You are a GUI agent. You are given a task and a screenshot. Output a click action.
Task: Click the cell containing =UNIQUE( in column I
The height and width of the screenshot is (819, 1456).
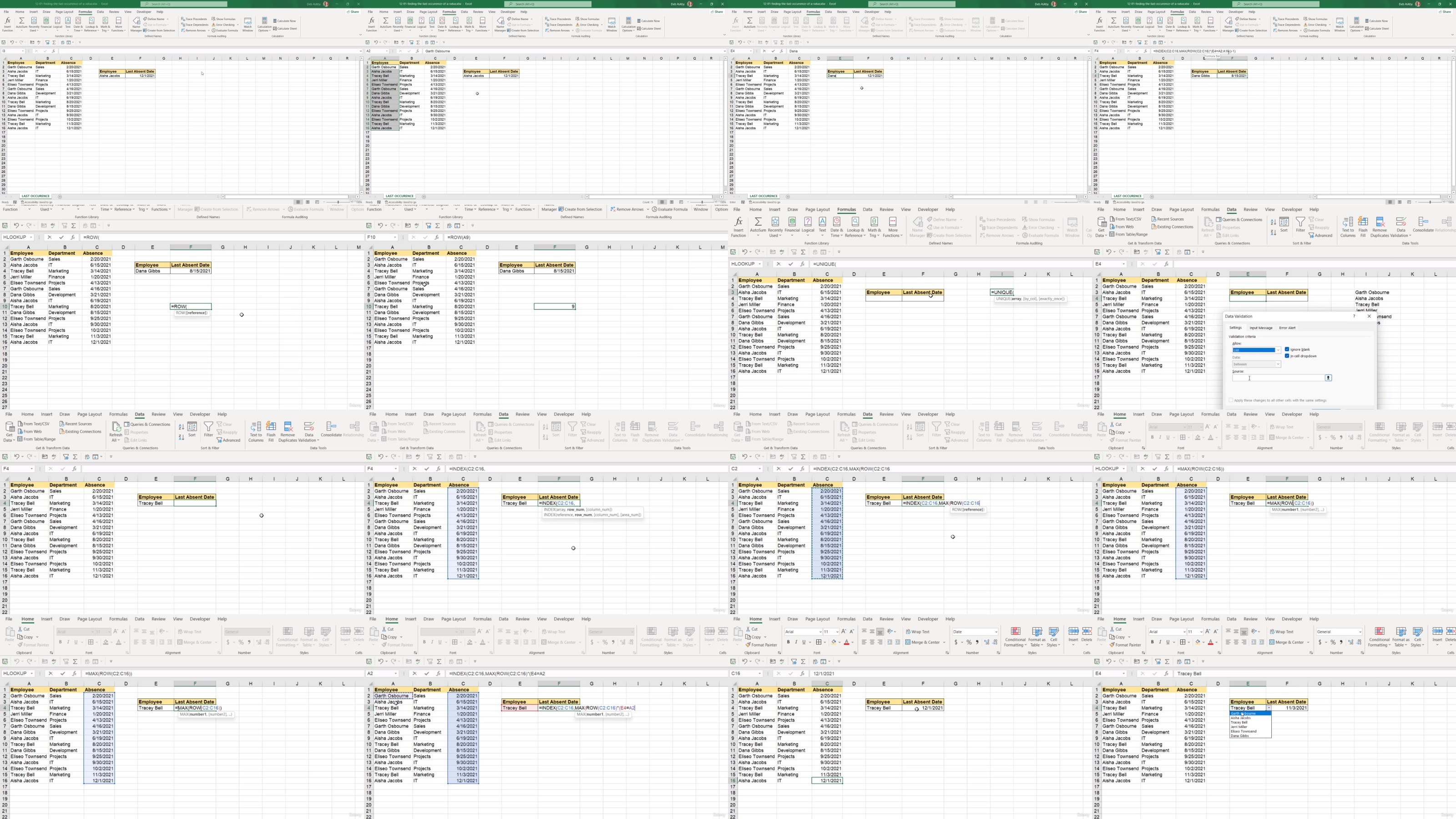click(x=1001, y=292)
